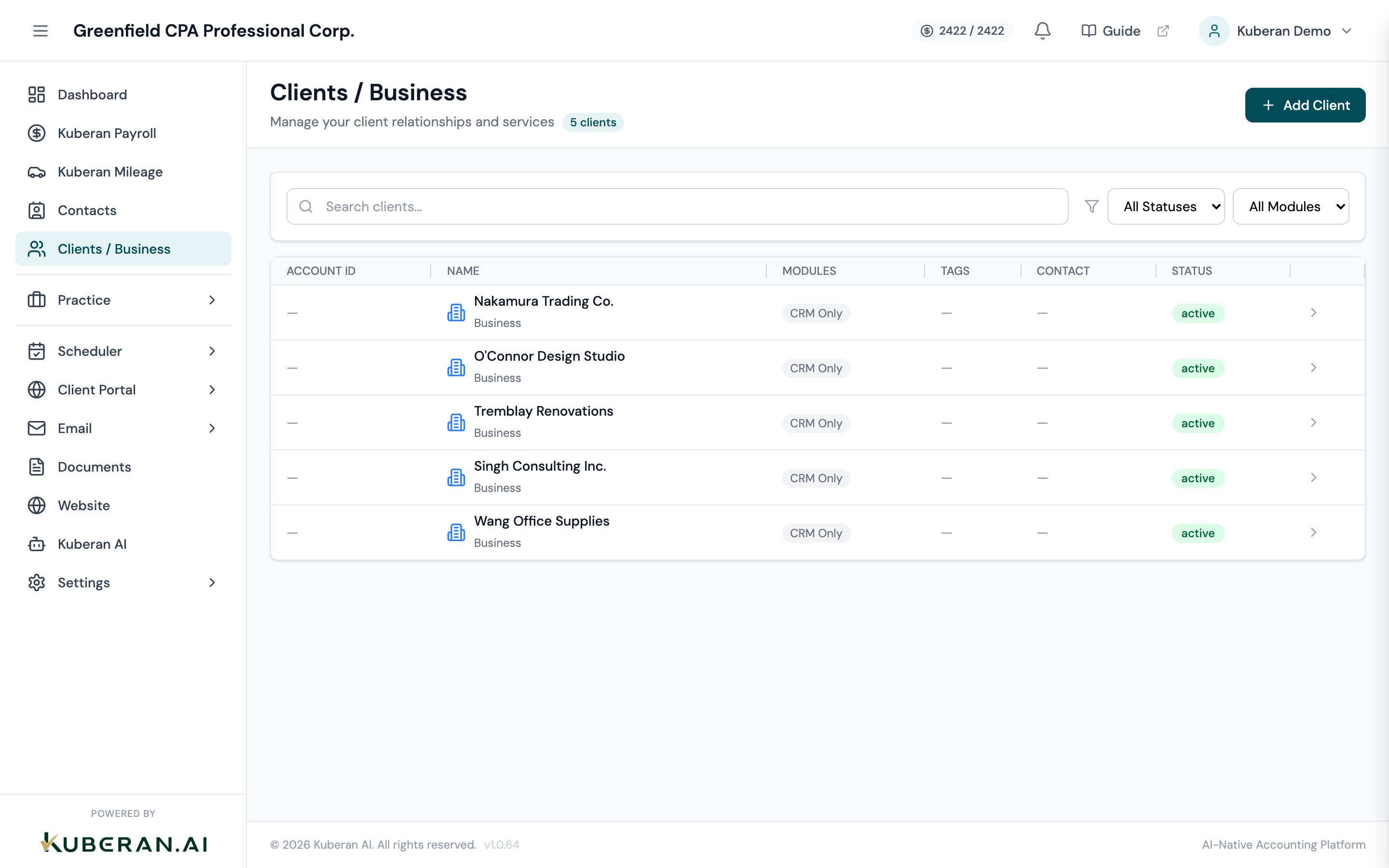Click the Website globe icon
Screen dimensions: 1389x868
(x=37, y=505)
